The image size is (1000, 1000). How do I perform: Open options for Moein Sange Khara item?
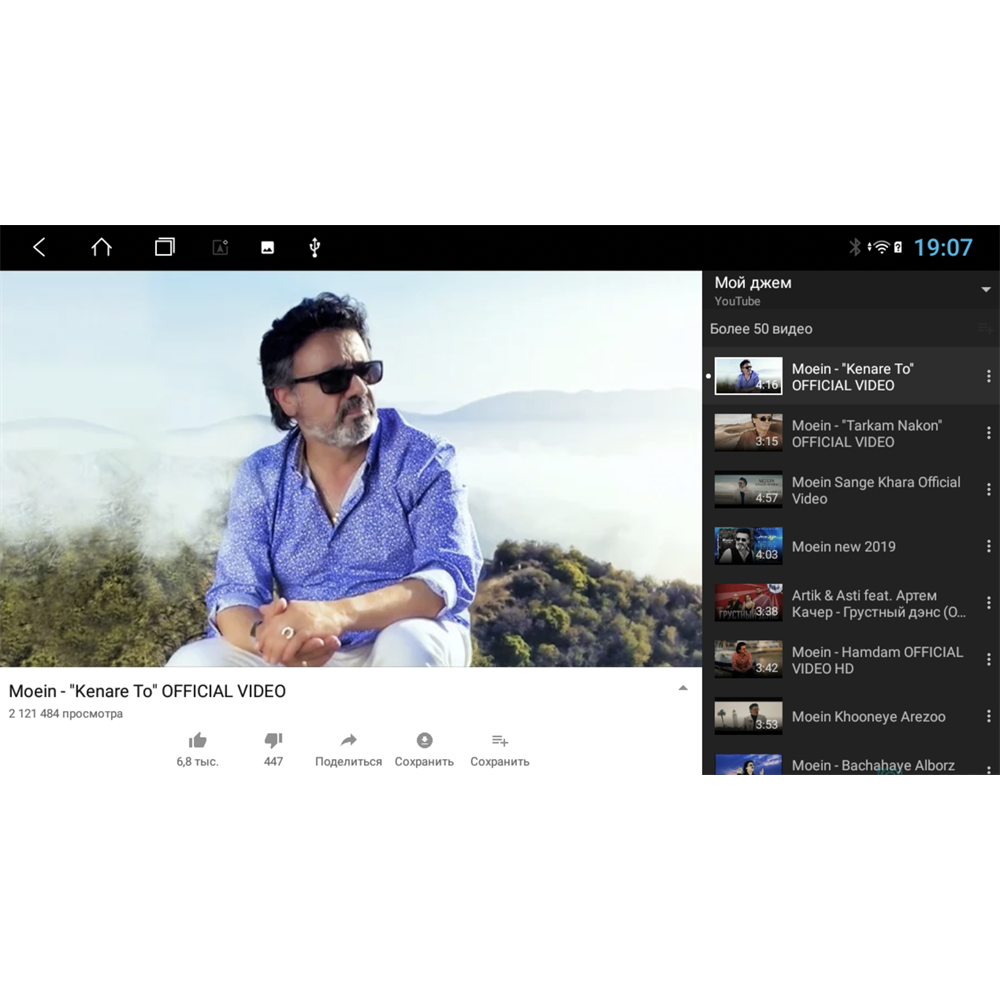(x=989, y=490)
